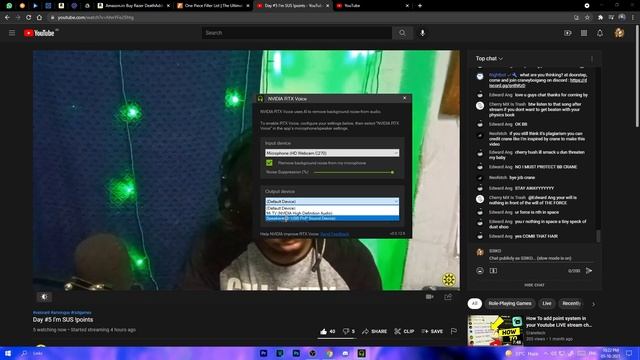
Task: Start voice search with microphone icon
Action: point(422,33)
